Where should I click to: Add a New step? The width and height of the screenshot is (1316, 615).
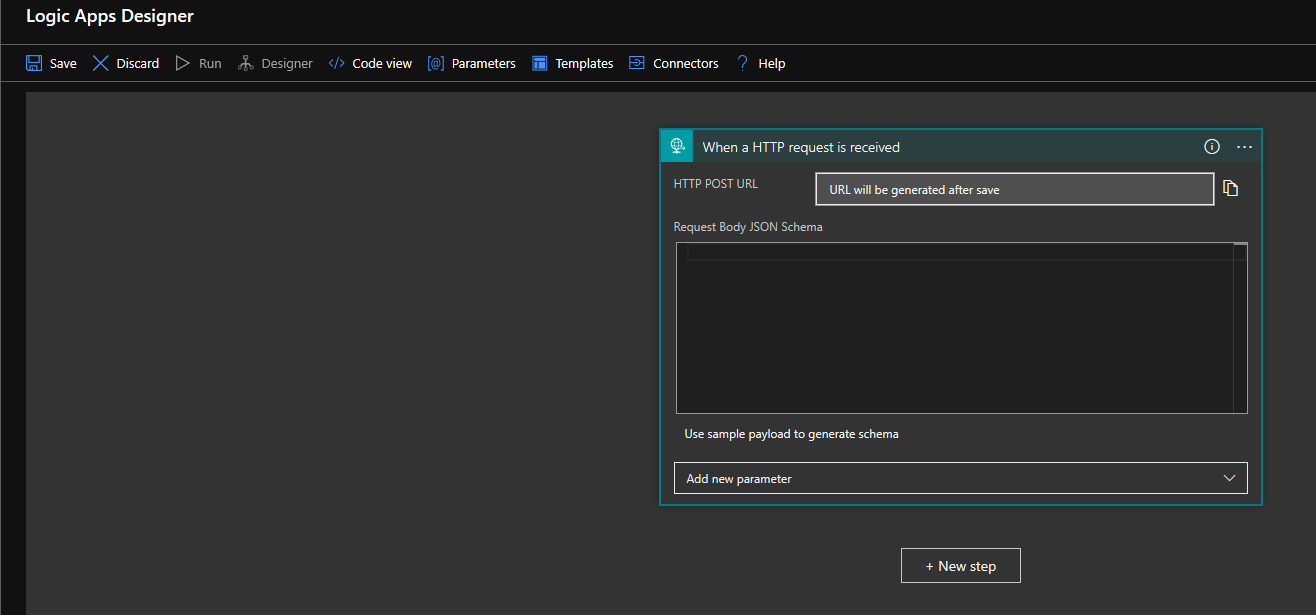pos(961,566)
